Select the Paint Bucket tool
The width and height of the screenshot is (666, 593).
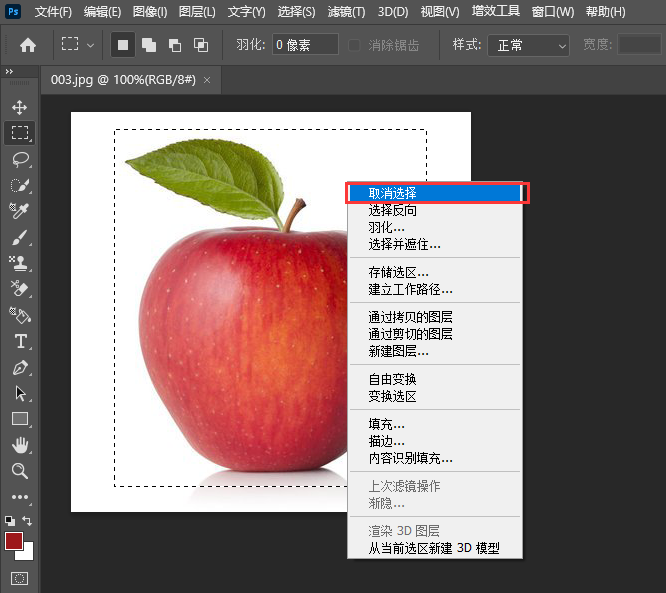20,315
